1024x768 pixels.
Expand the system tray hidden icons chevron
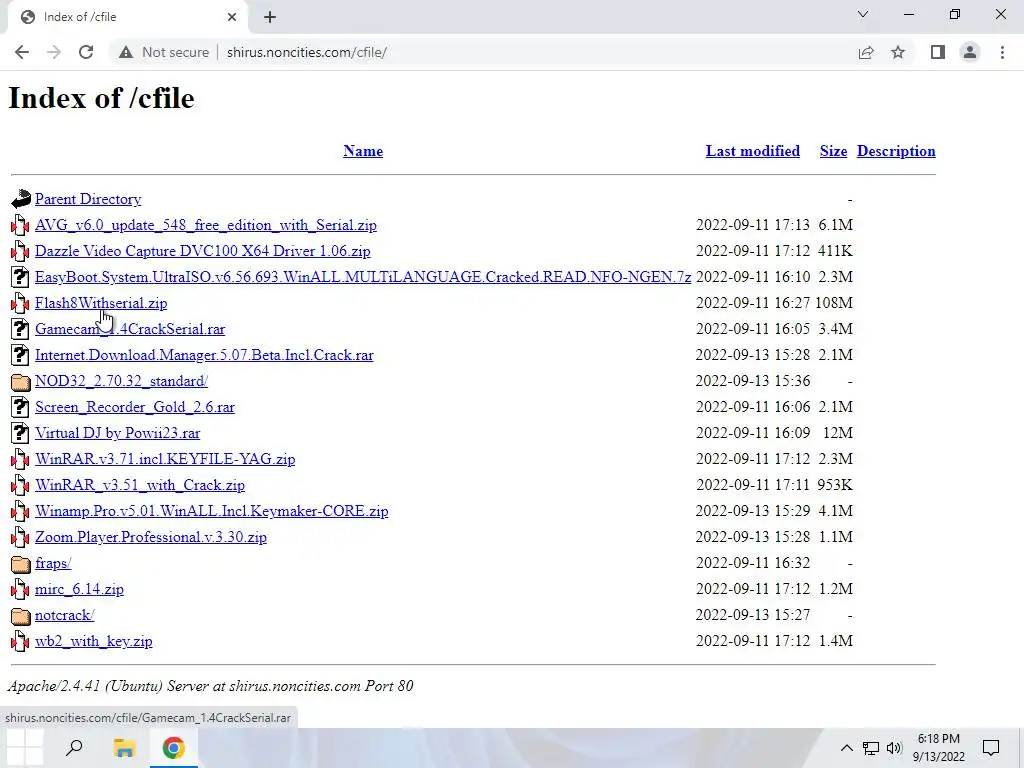coord(846,748)
